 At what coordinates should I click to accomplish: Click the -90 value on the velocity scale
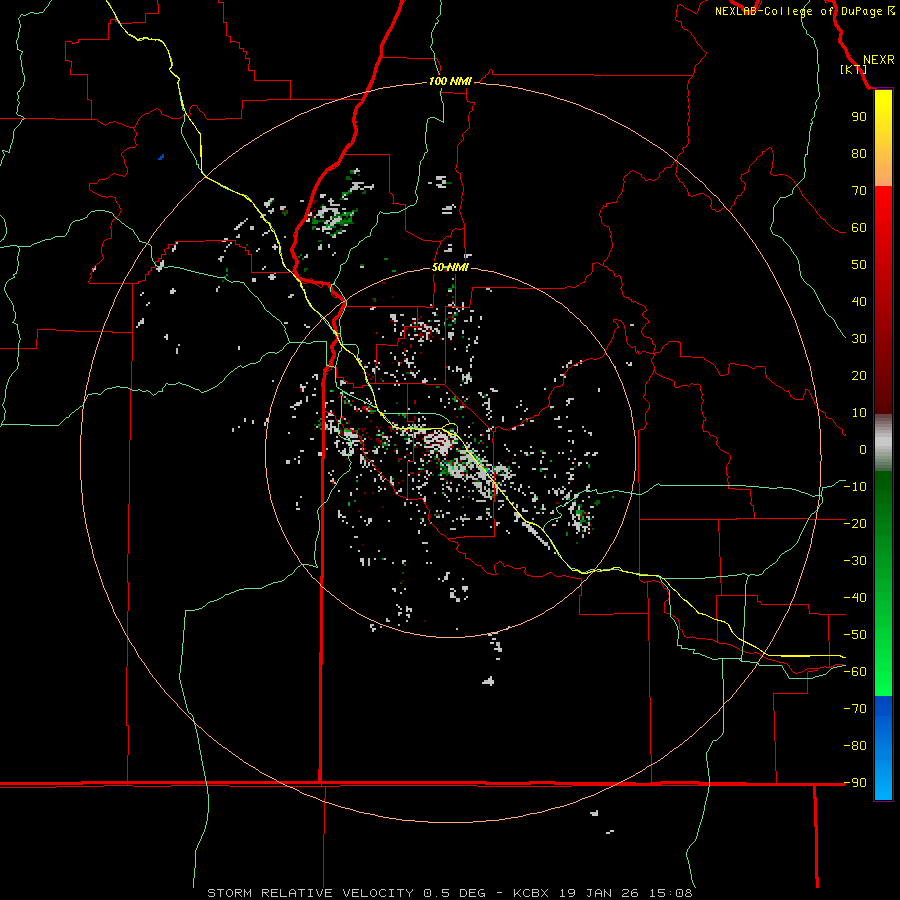pos(855,783)
